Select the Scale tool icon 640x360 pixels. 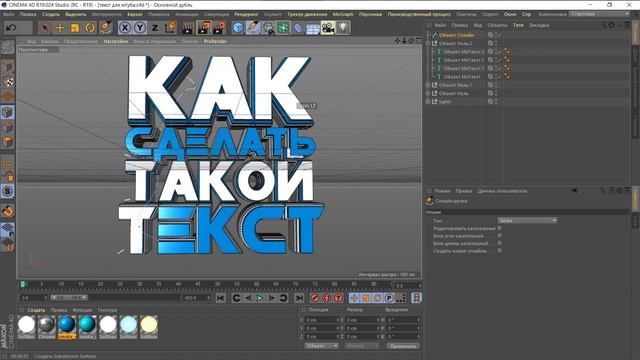click(75, 28)
